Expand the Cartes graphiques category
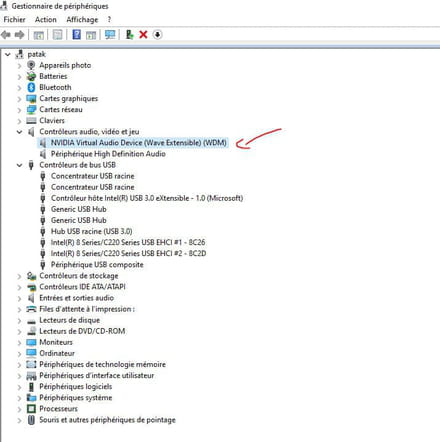 (19, 99)
